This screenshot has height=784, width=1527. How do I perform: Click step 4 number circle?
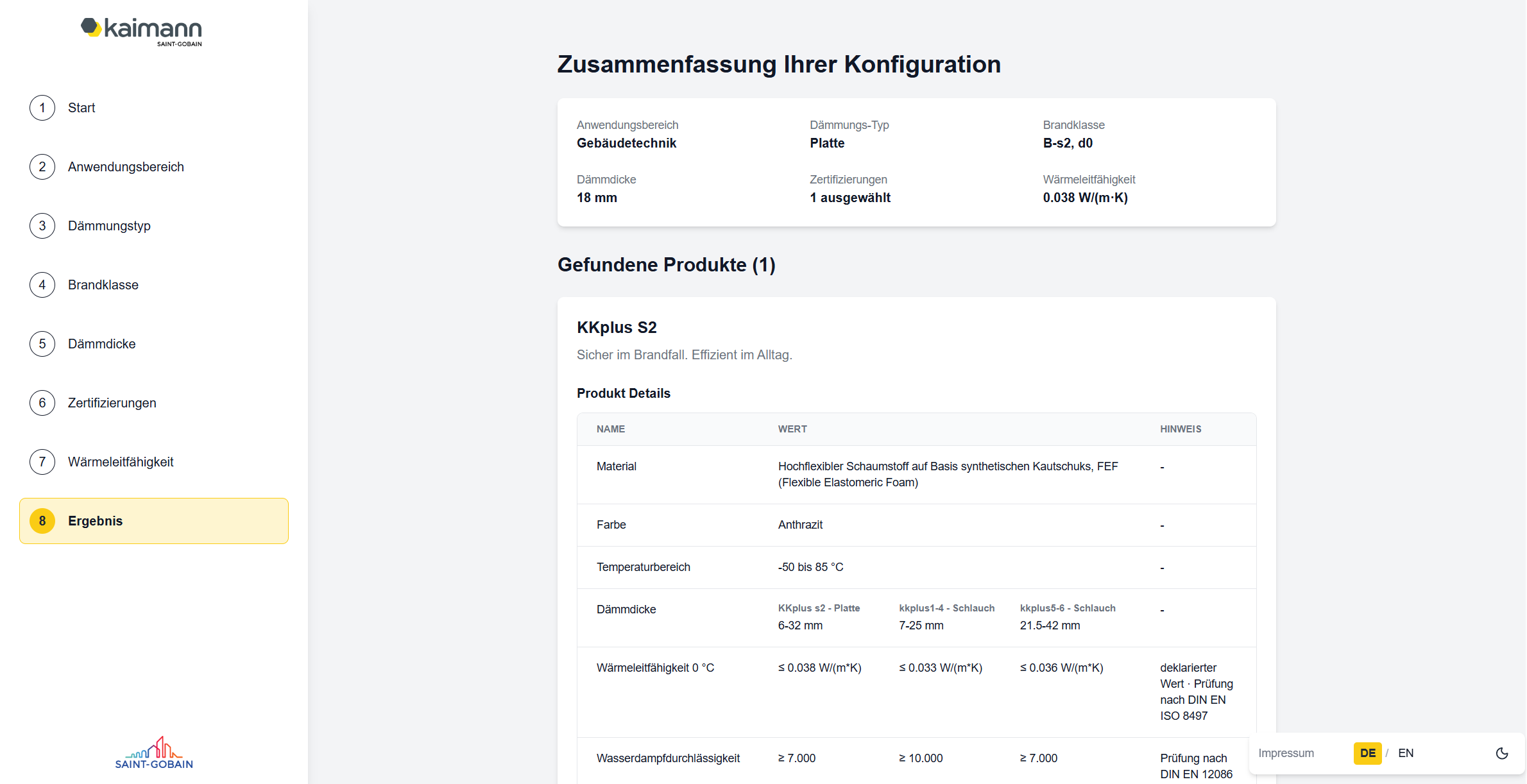[42, 285]
